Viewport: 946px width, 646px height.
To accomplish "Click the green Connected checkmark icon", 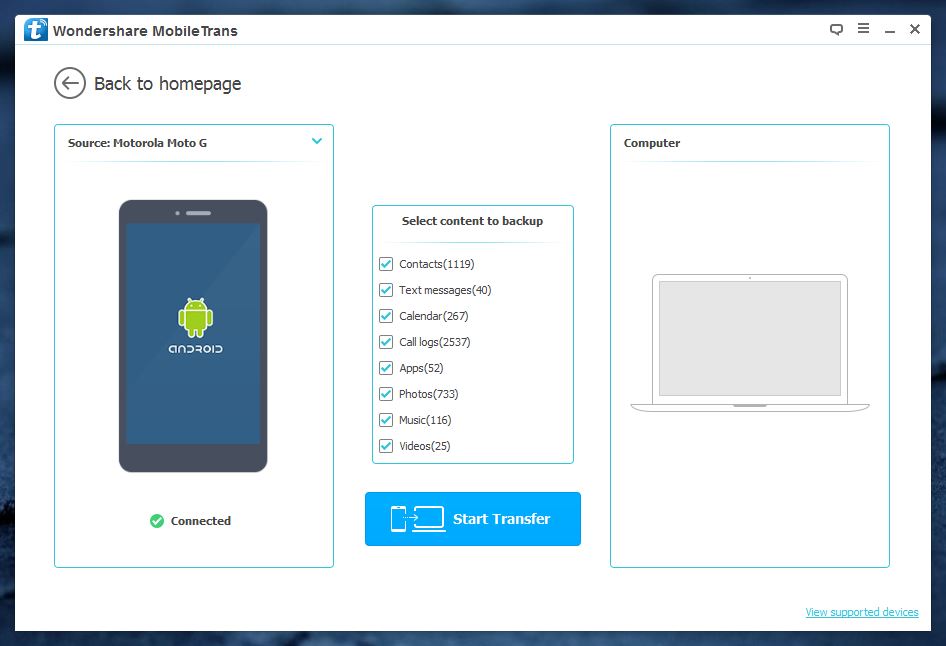I will pyautogui.click(x=157, y=521).
